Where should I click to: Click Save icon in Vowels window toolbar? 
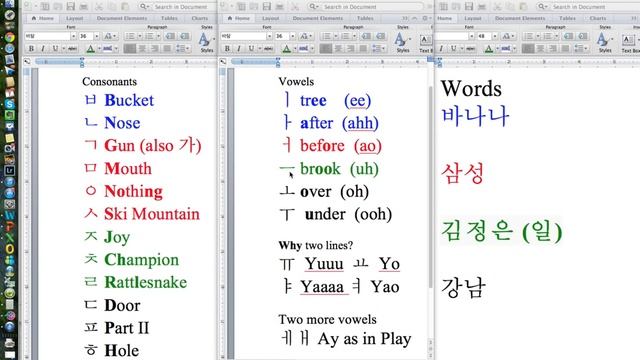(x=267, y=7)
